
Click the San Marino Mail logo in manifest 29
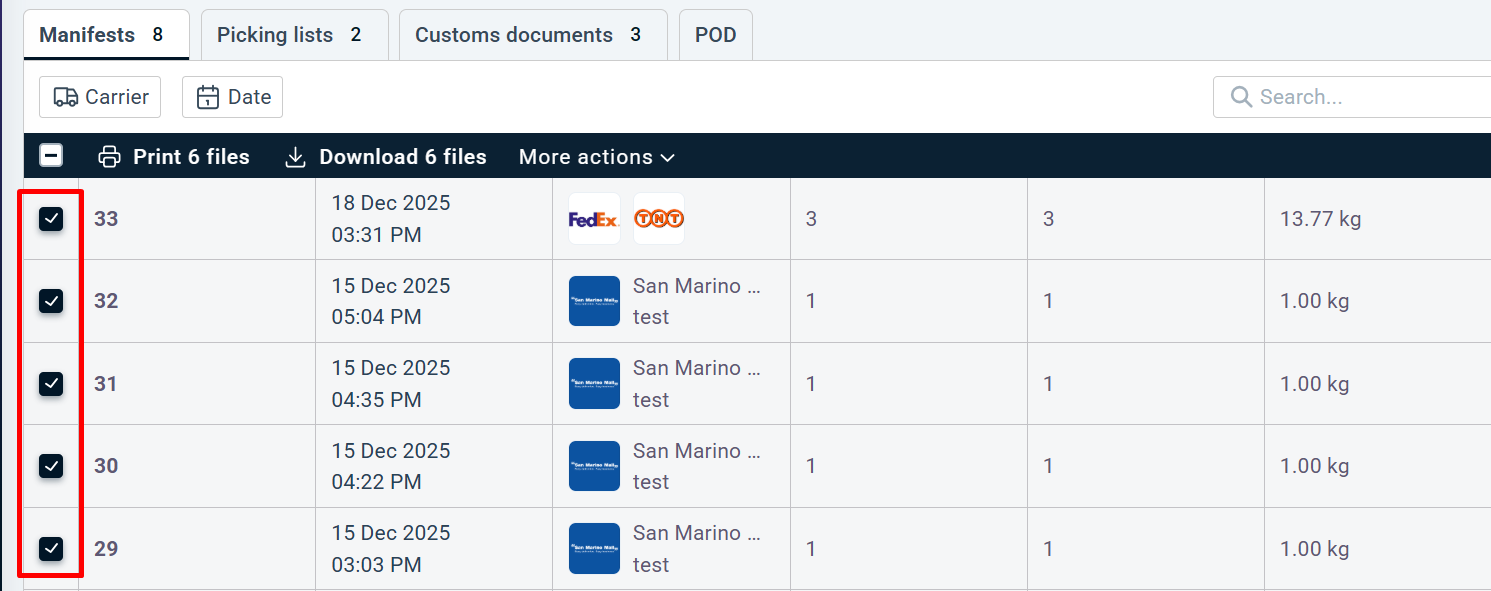(x=594, y=549)
